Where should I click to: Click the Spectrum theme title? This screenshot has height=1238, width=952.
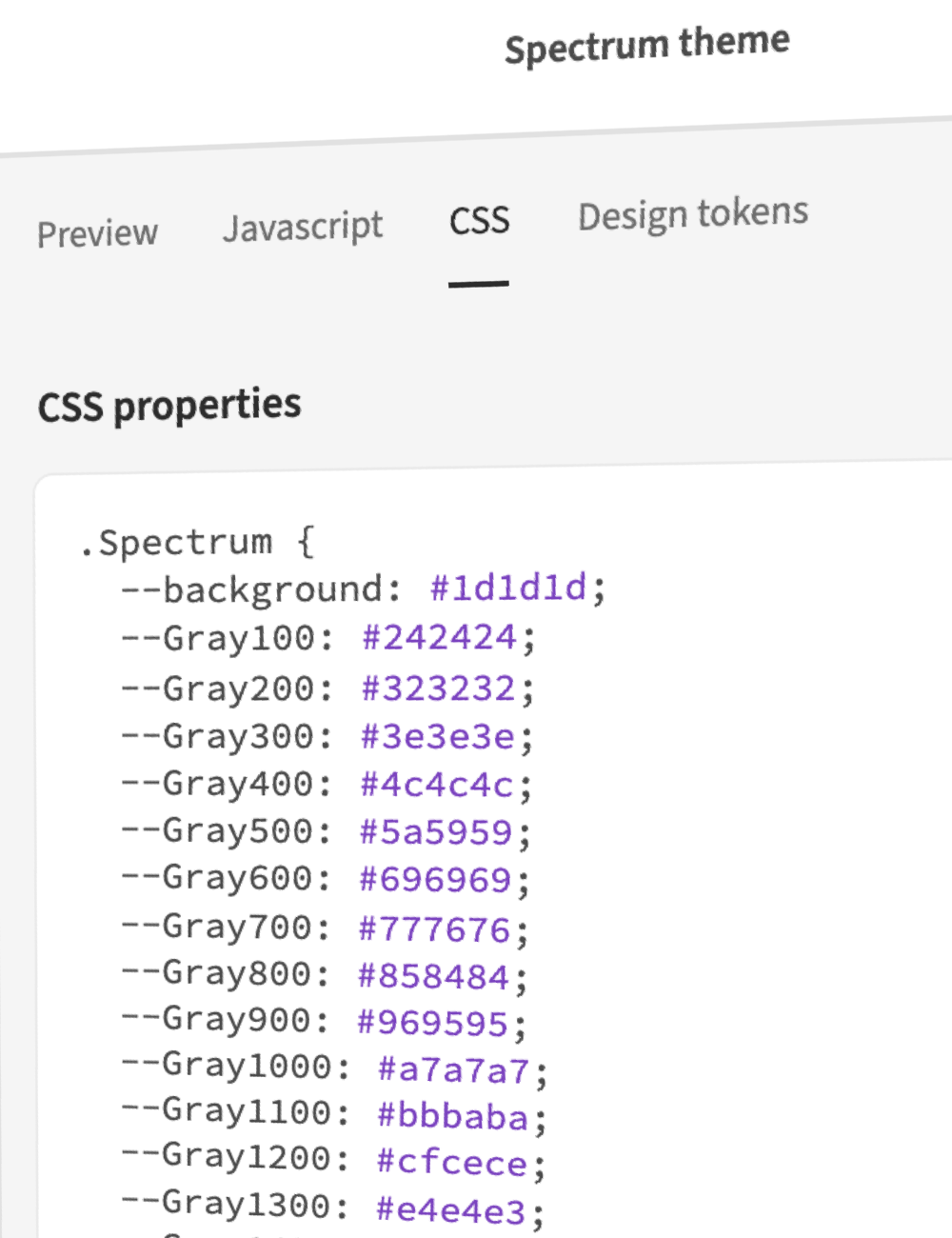tap(647, 45)
